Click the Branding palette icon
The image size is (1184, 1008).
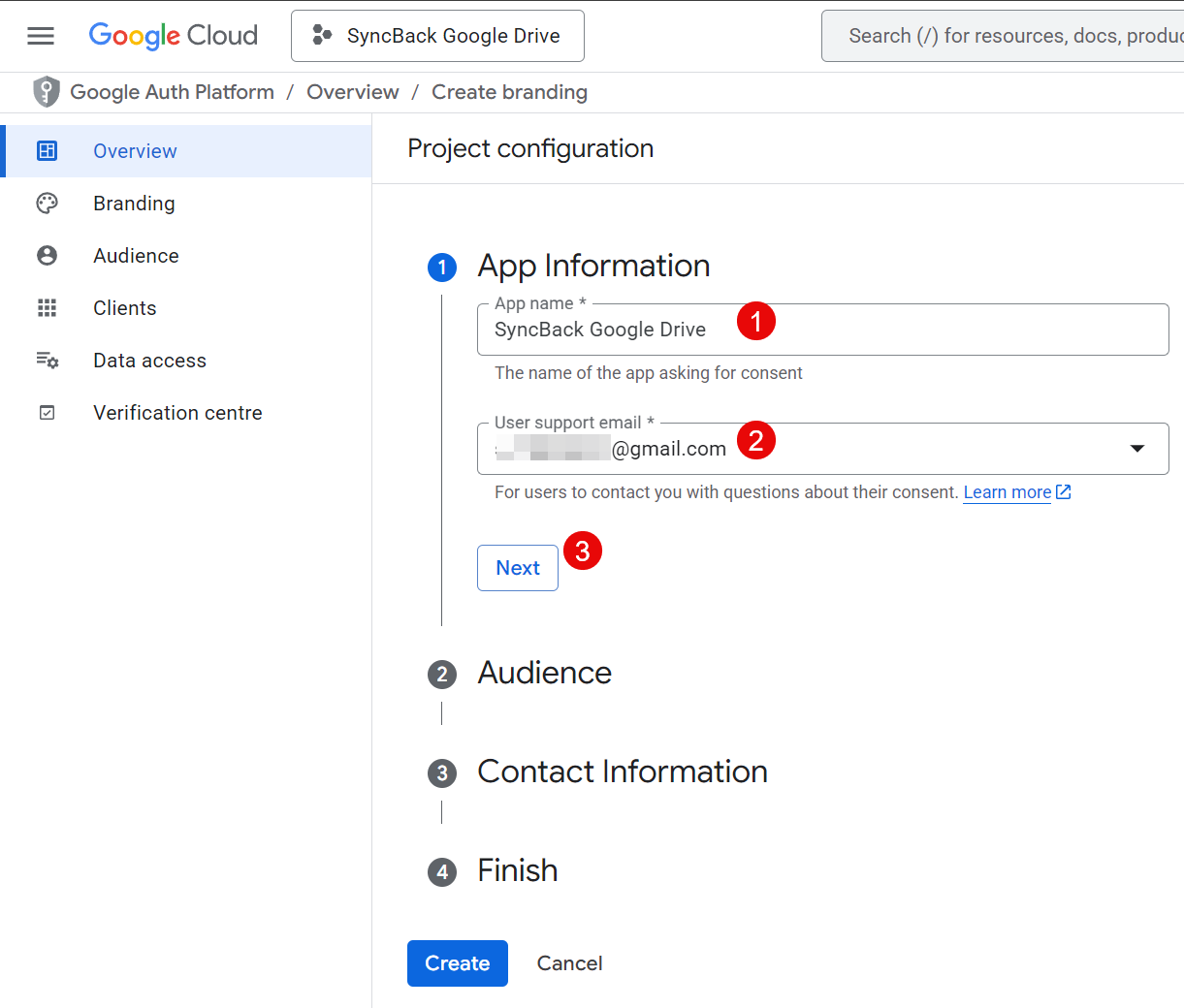pos(47,204)
